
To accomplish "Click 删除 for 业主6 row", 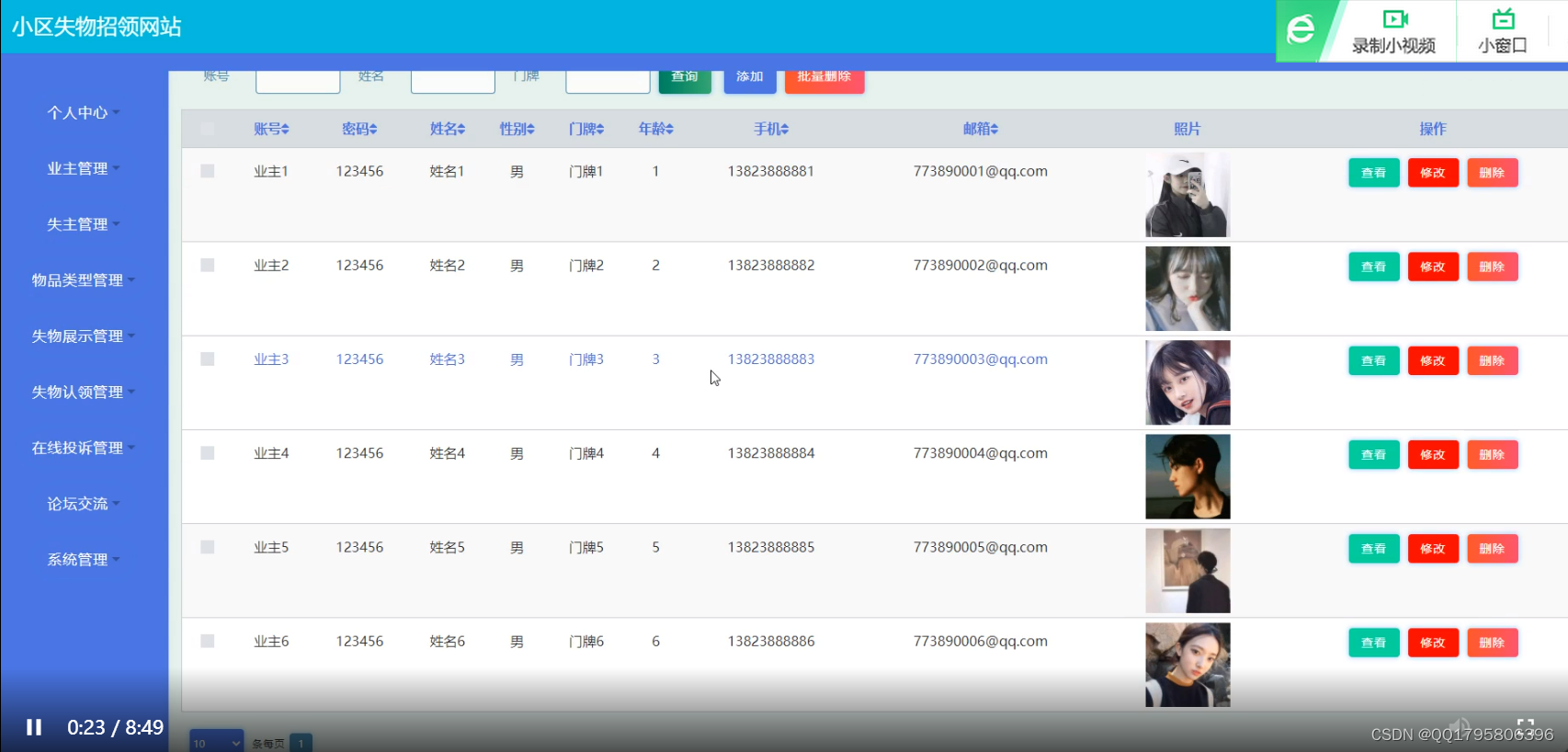I will pos(1493,643).
